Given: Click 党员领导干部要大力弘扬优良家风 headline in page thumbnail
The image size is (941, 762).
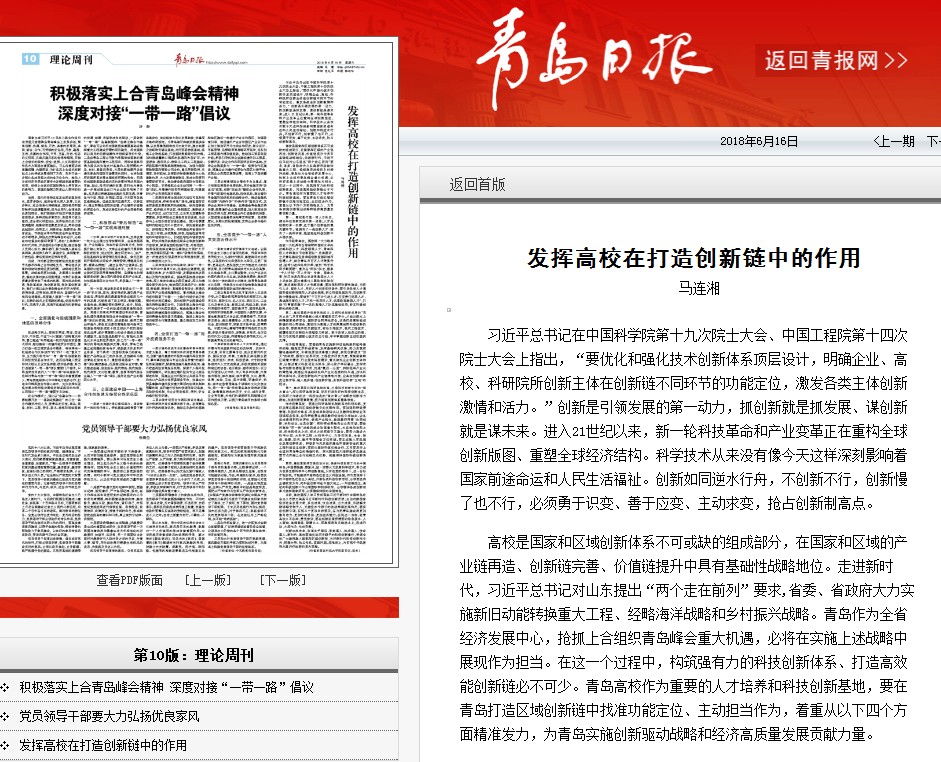Looking at the screenshot, I should coord(144,428).
